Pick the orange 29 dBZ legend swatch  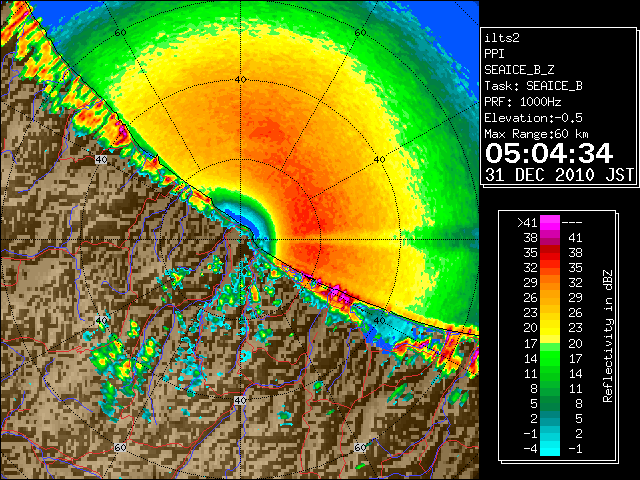point(550,283)
